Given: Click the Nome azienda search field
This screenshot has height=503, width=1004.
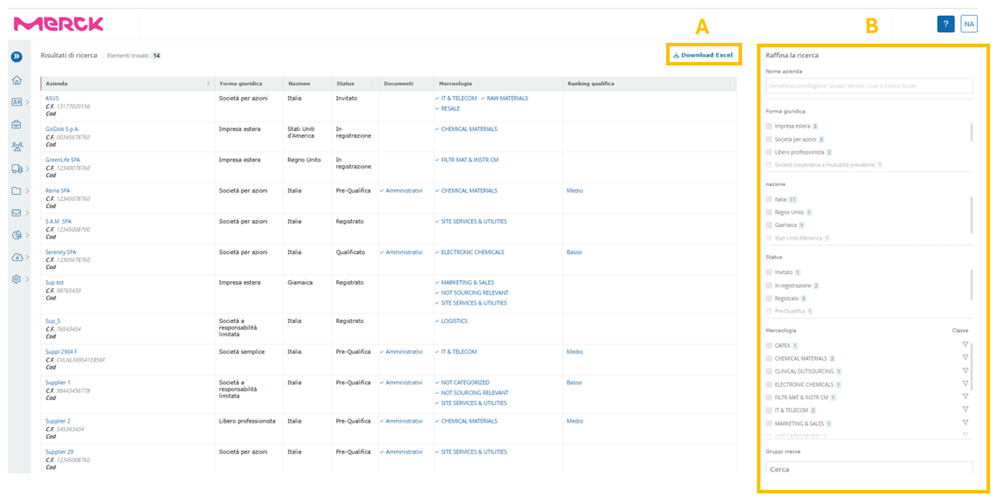Looking at the screenshot, I should (x=869, y=86).
